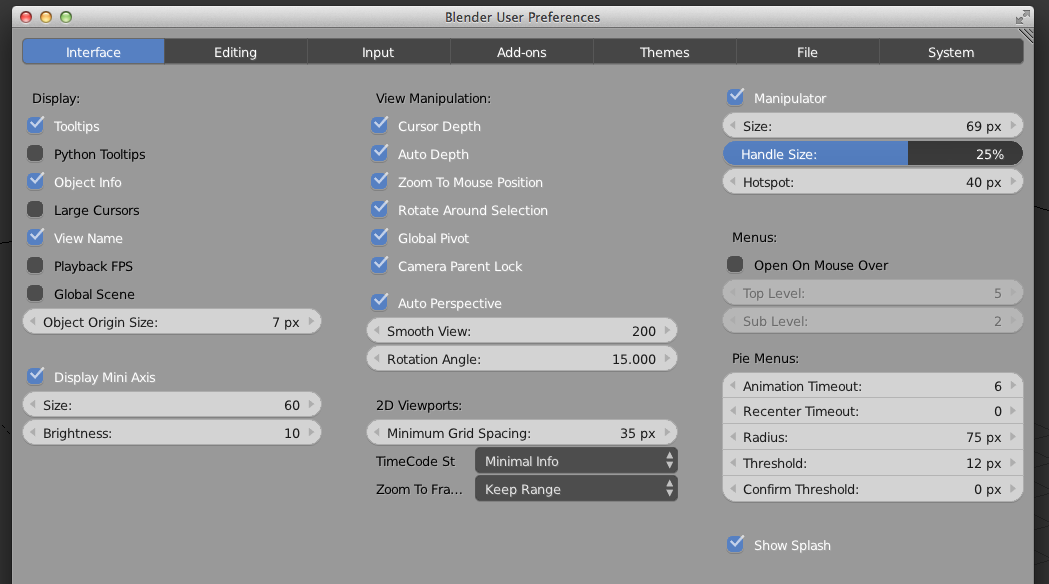This screenshot has width=1049, height=584.
Task: Open the TimeCode Style Minimal Info dropdown
Action: coord(576,461)
